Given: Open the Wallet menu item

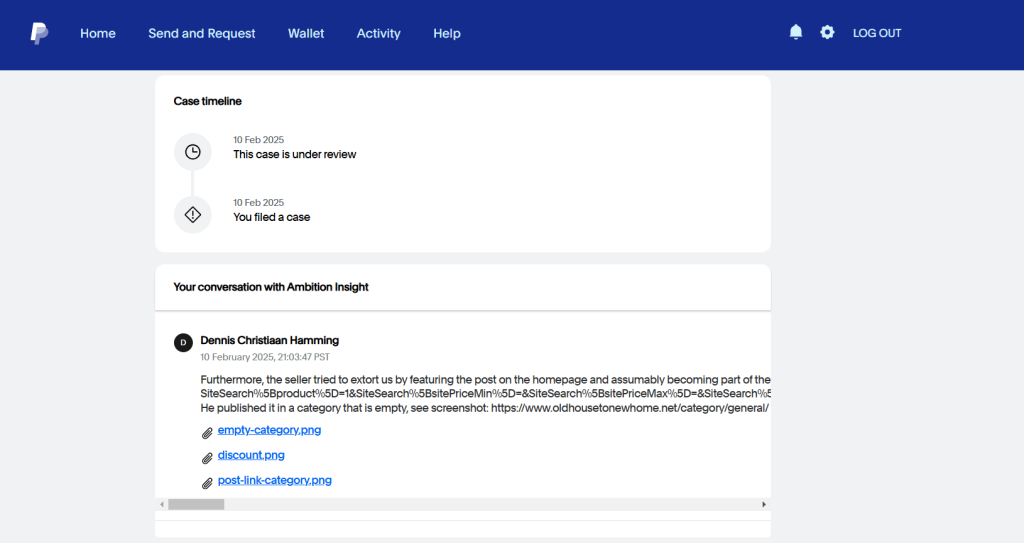Looking at the screenshot, I should (x=306, y=33).
